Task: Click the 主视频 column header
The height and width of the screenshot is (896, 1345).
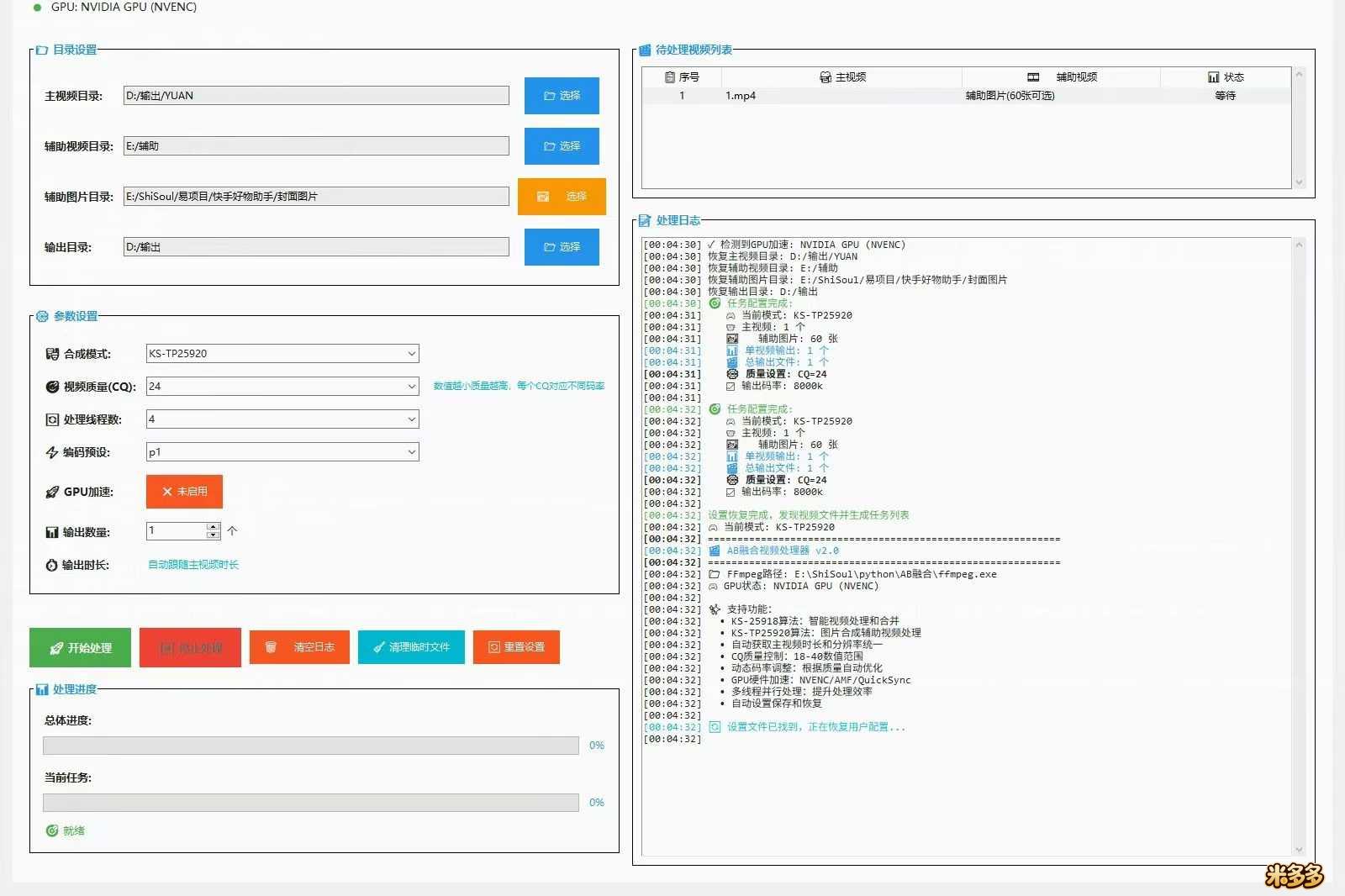Action: (x=843, y=77)
